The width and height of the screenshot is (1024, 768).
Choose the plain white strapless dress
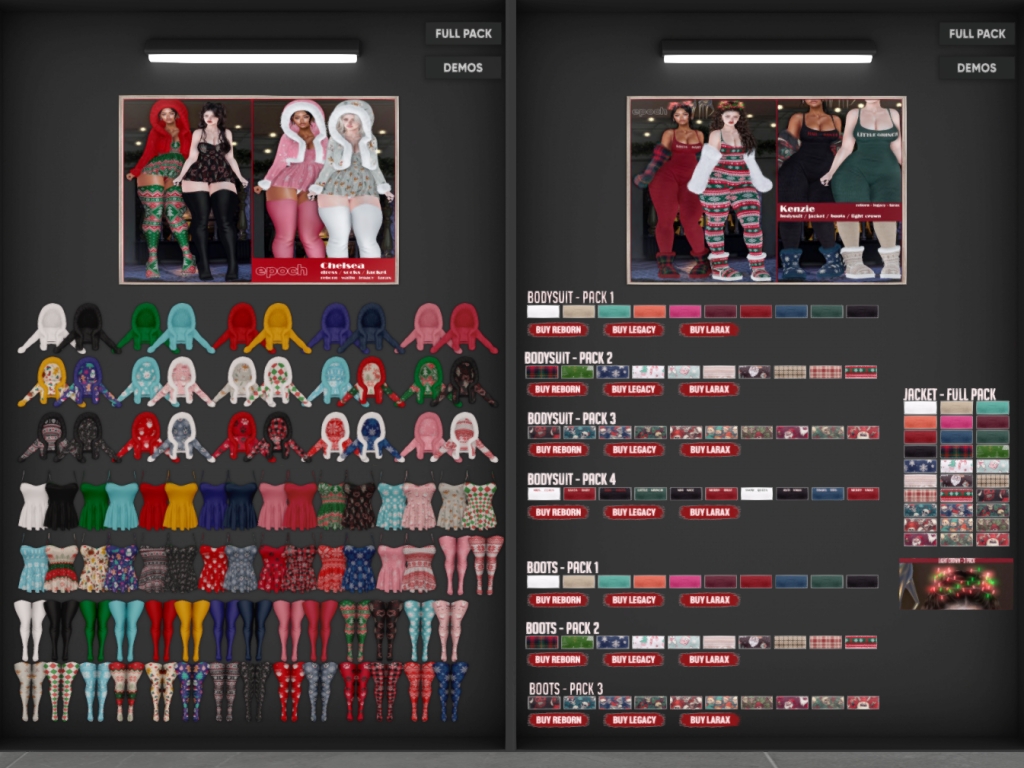pyautogui.click(x=33, y=506)
